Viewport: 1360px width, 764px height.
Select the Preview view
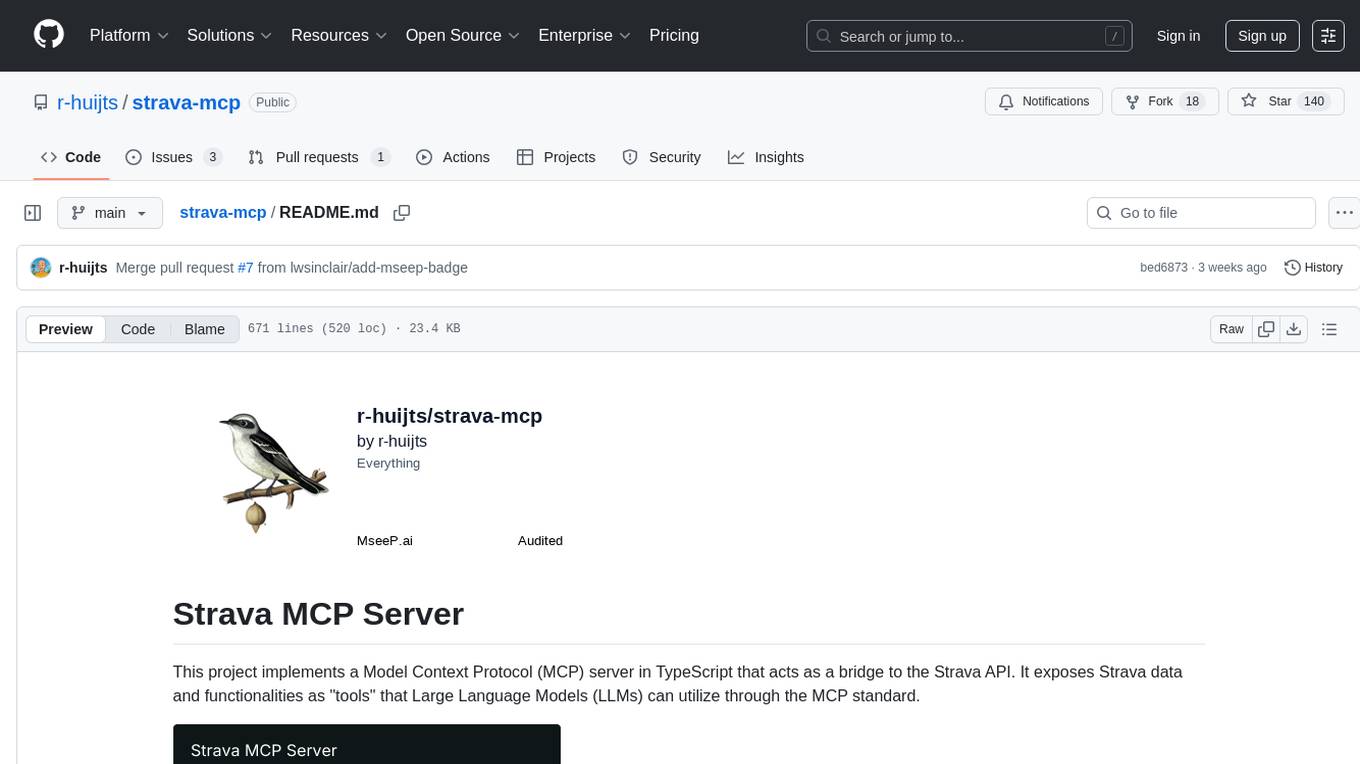click(x=66, y=329)
